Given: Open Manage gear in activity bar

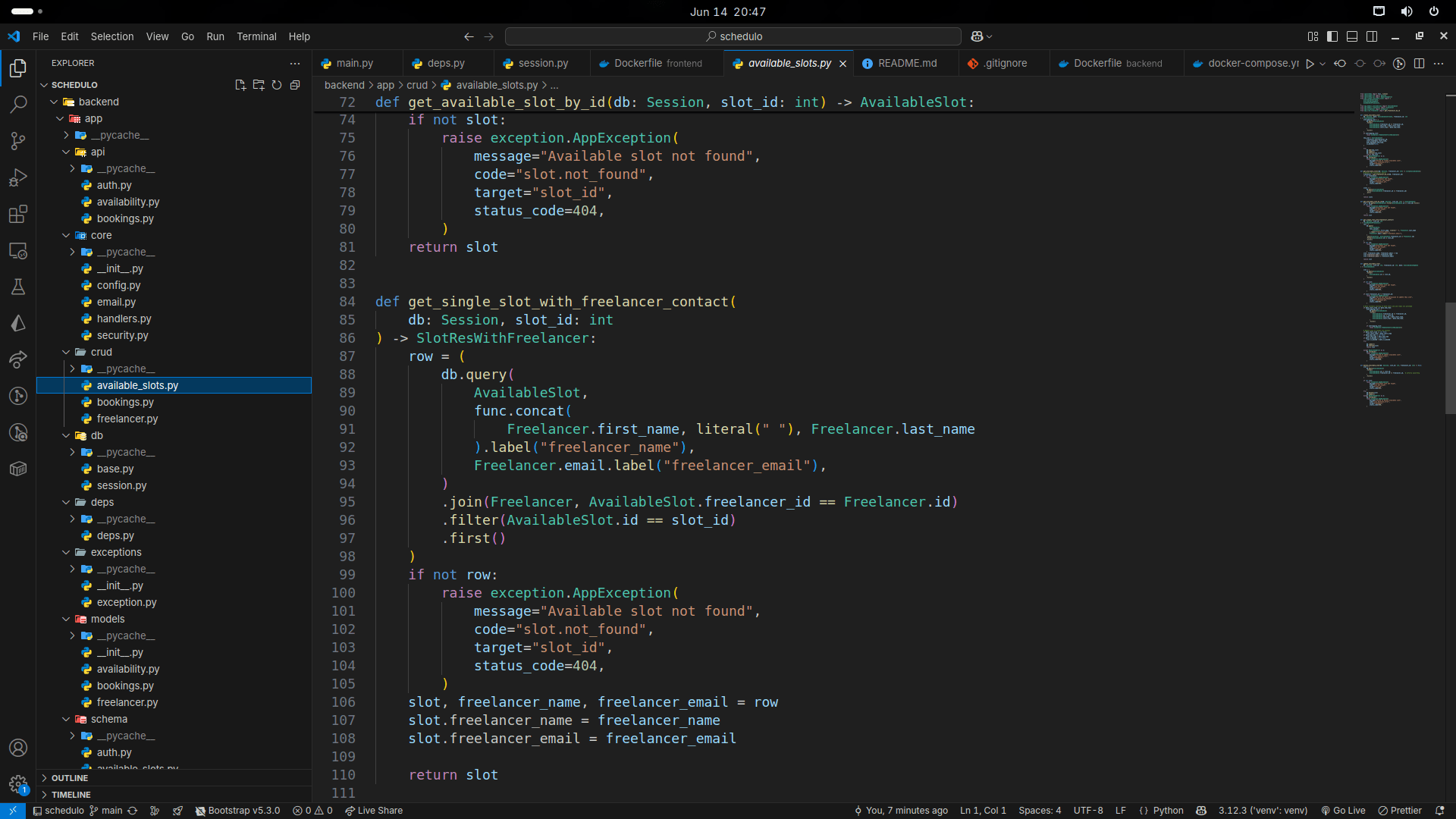Looking at the screenshot, I should click(x=18, y=784).
